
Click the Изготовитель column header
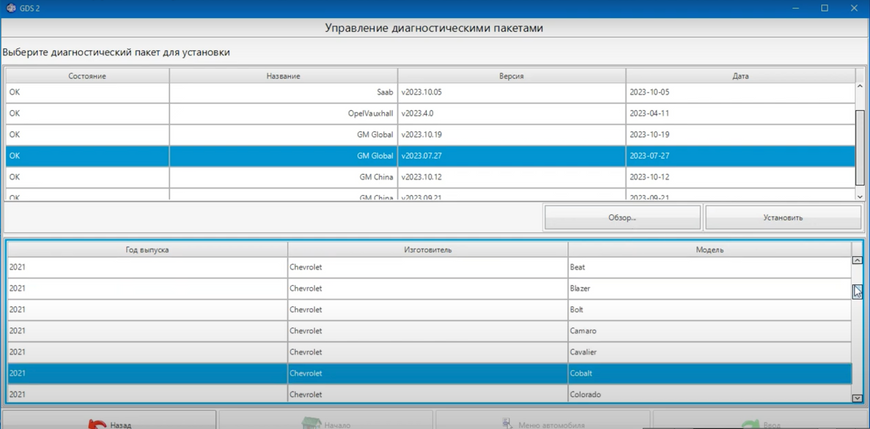click(427, 250)
